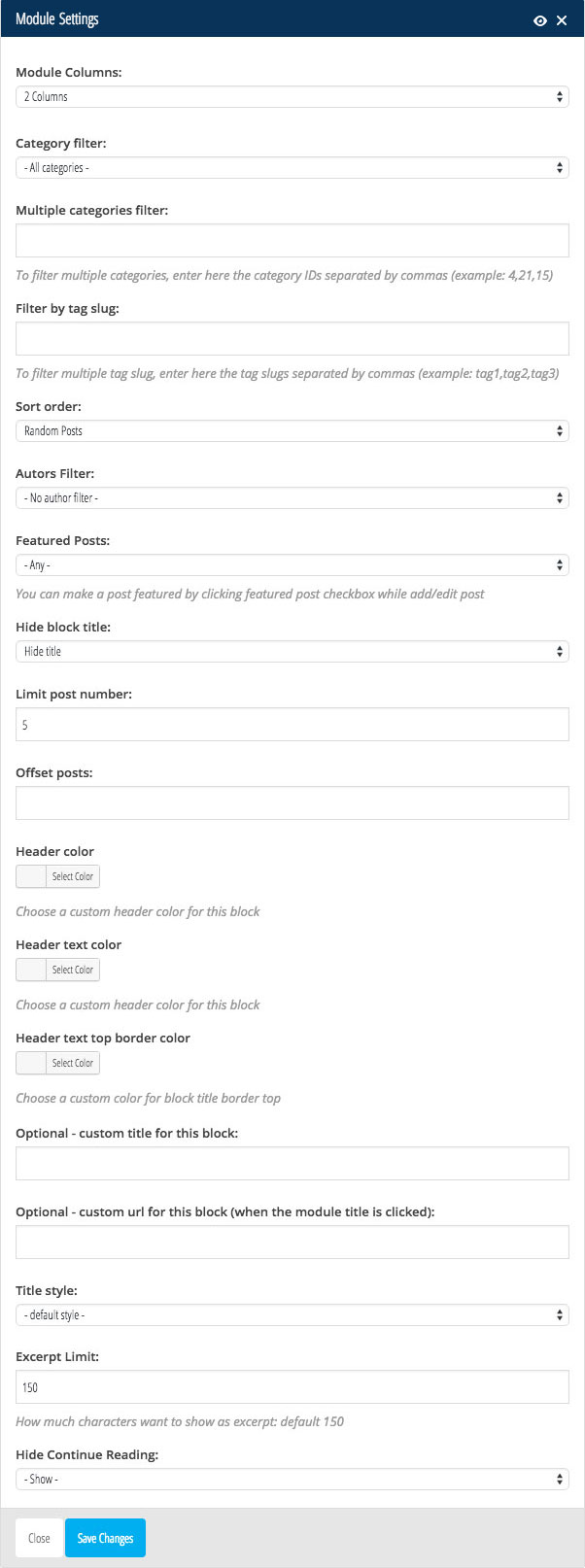The width and height of the screenshot is (585, 1568).
Task: Expand the Category filter dropdown
Action: point(292,167)
